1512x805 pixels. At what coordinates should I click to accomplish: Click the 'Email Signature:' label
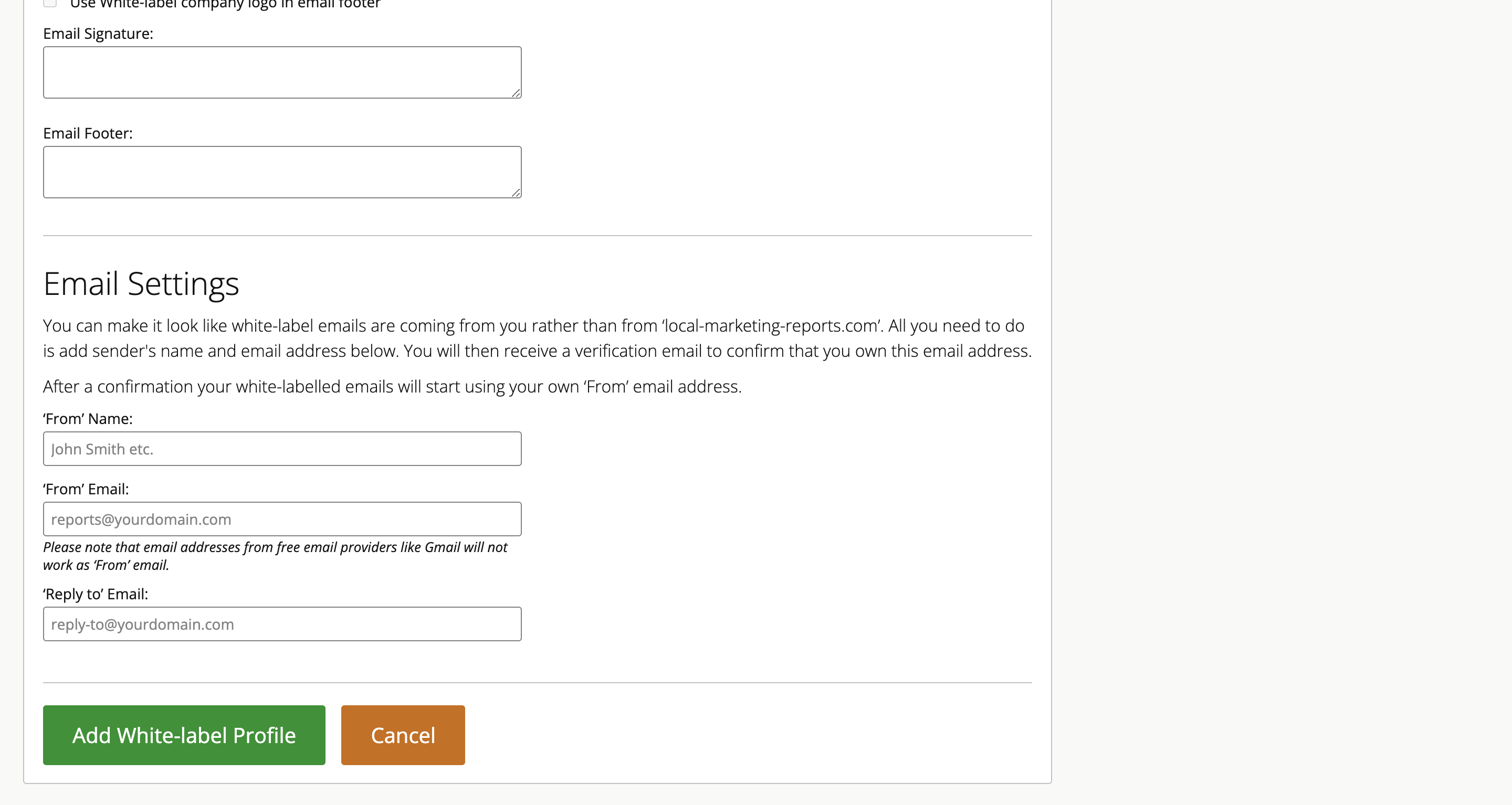(98, 34)
